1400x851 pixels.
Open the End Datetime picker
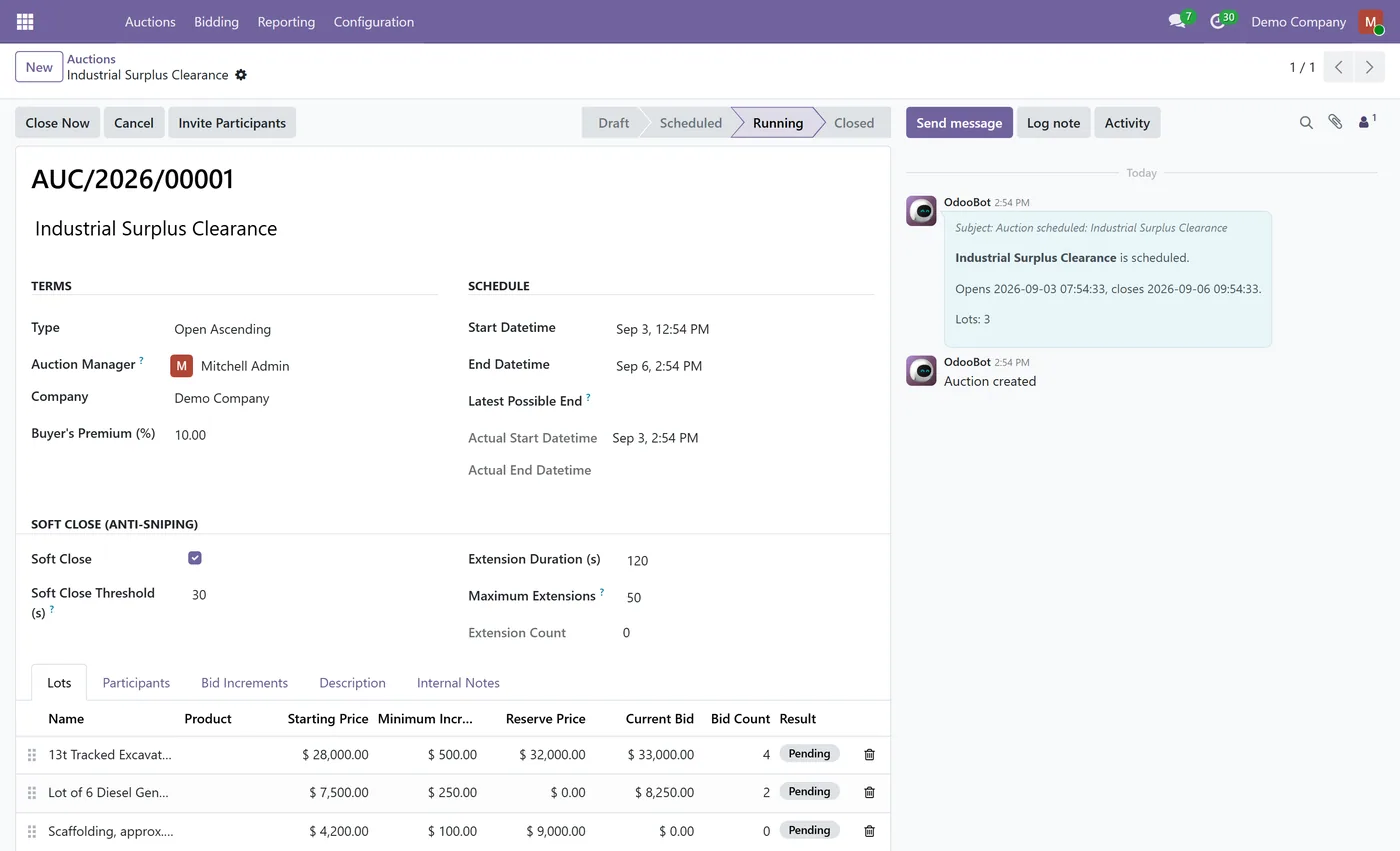[744, 366]
